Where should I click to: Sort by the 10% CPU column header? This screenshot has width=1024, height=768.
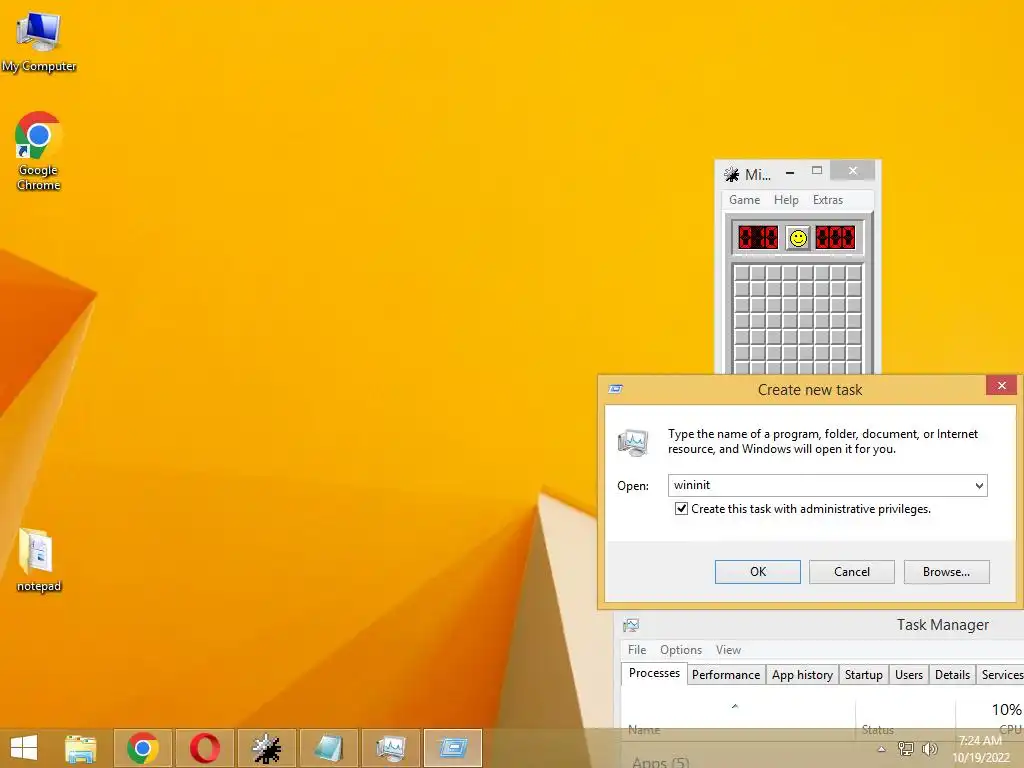pyautogui.click(x=990, y=718)
